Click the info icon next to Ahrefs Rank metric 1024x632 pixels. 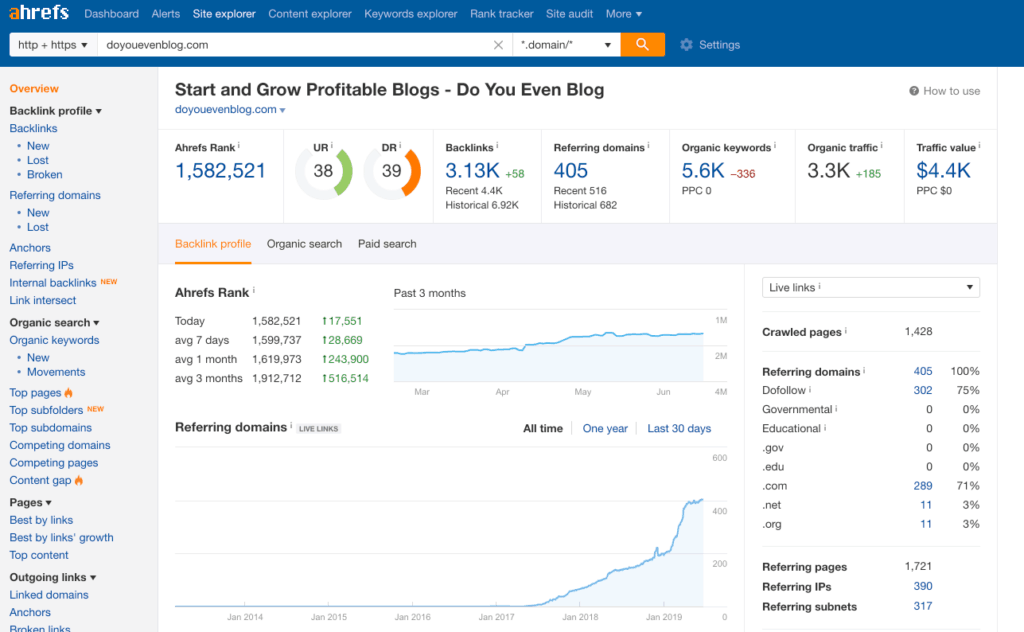[239, 145]
